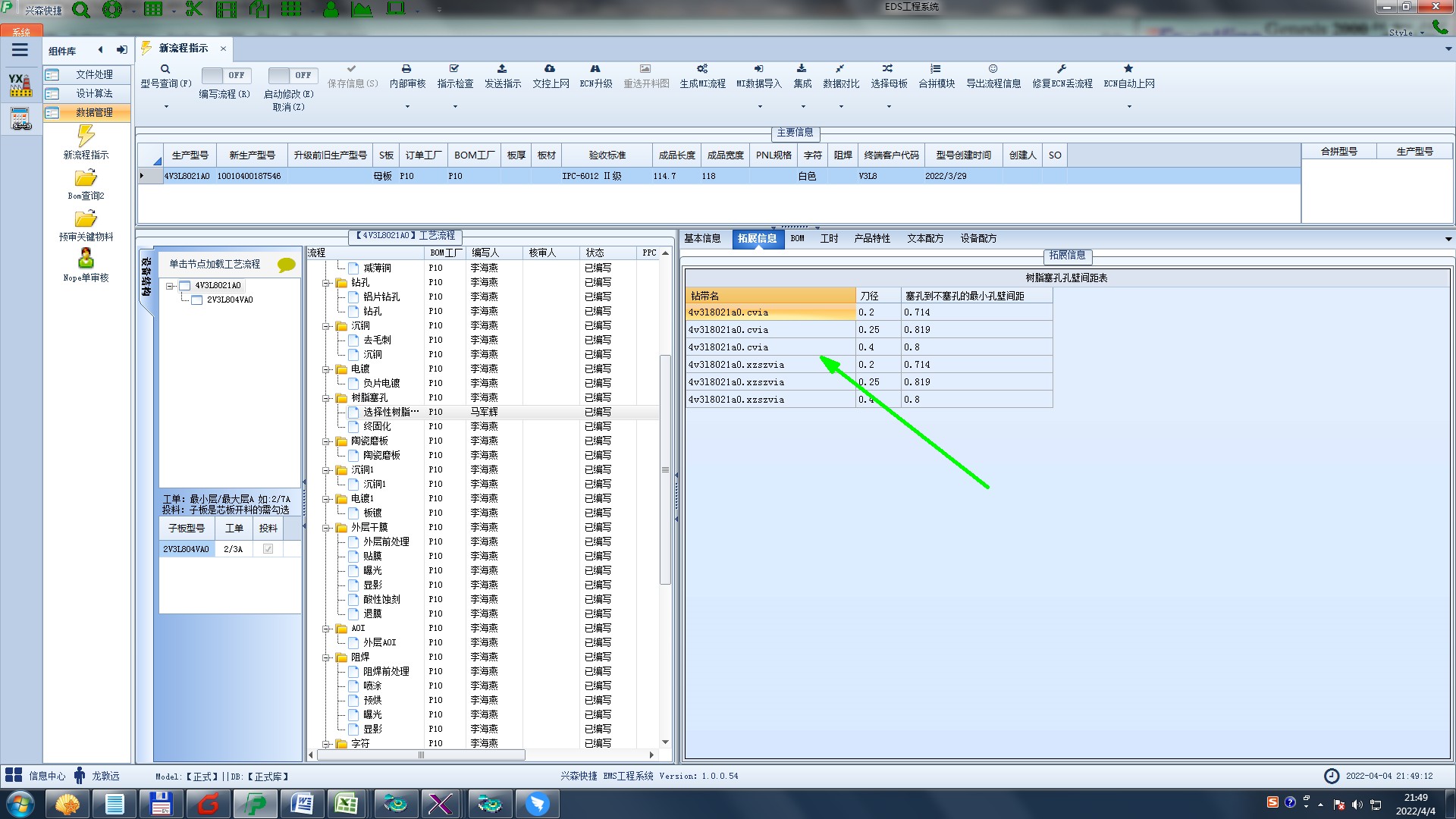Click the 内部审核 printer icon
This screenshot has height=819, width=1456.
pos(406,69)
